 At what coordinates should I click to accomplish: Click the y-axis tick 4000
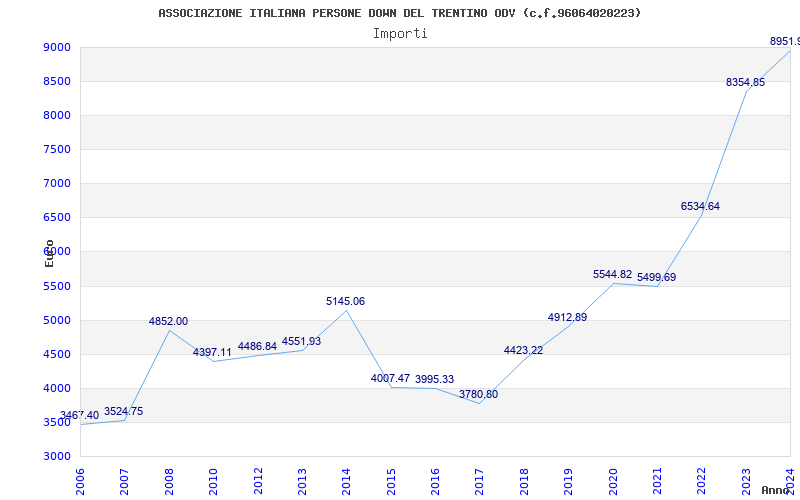point(57,388)
